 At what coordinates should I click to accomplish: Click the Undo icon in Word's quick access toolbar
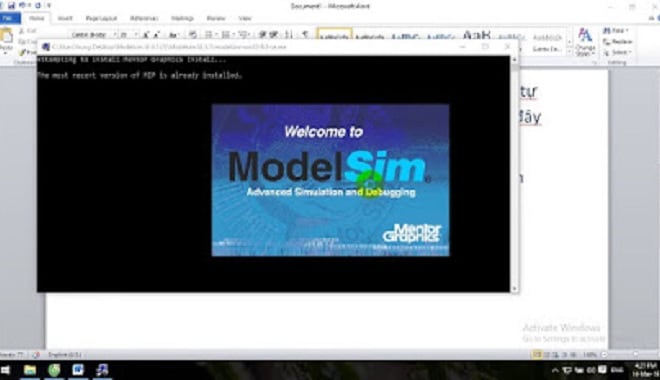tap(22, 5)
